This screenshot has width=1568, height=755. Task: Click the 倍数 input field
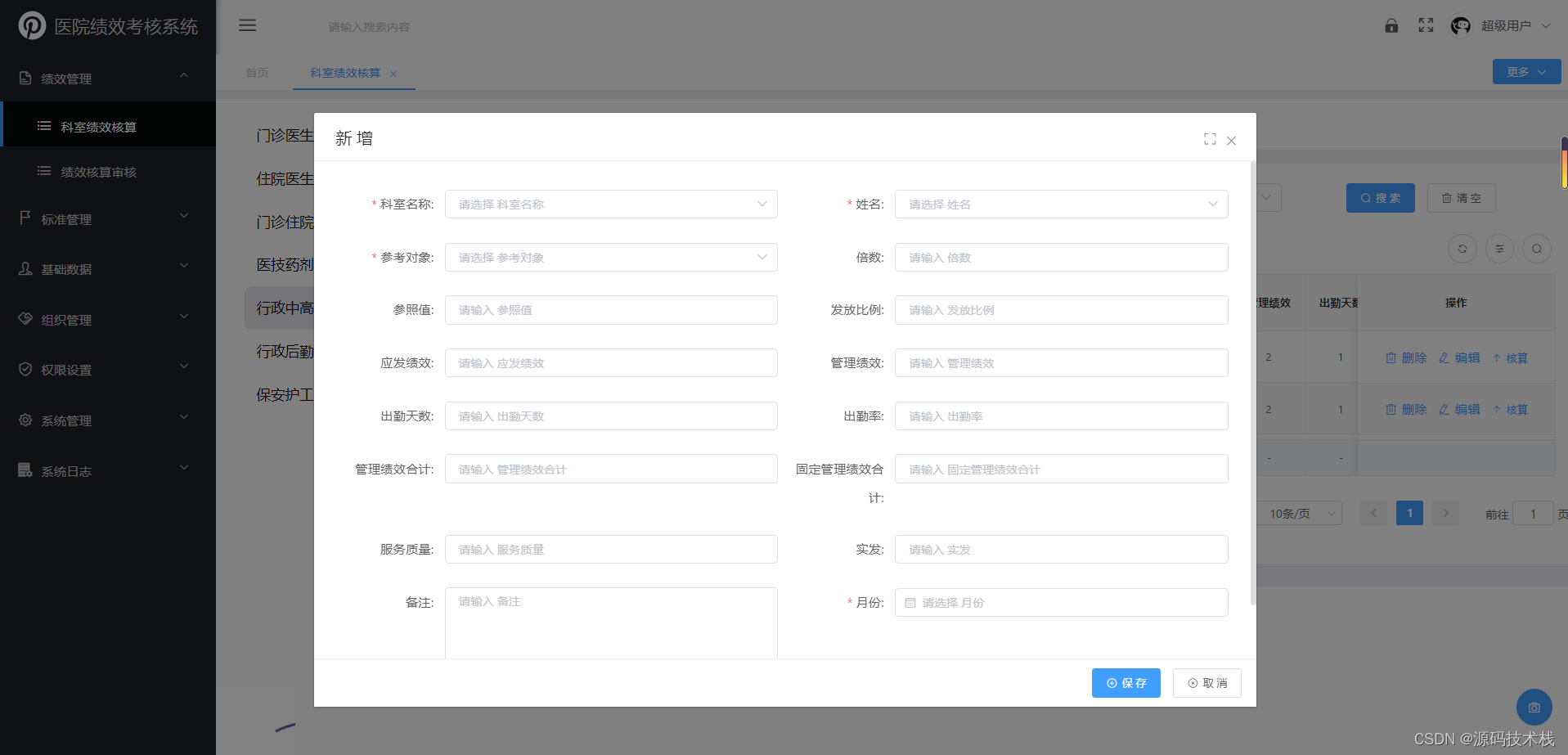[x=1061, y=257]
